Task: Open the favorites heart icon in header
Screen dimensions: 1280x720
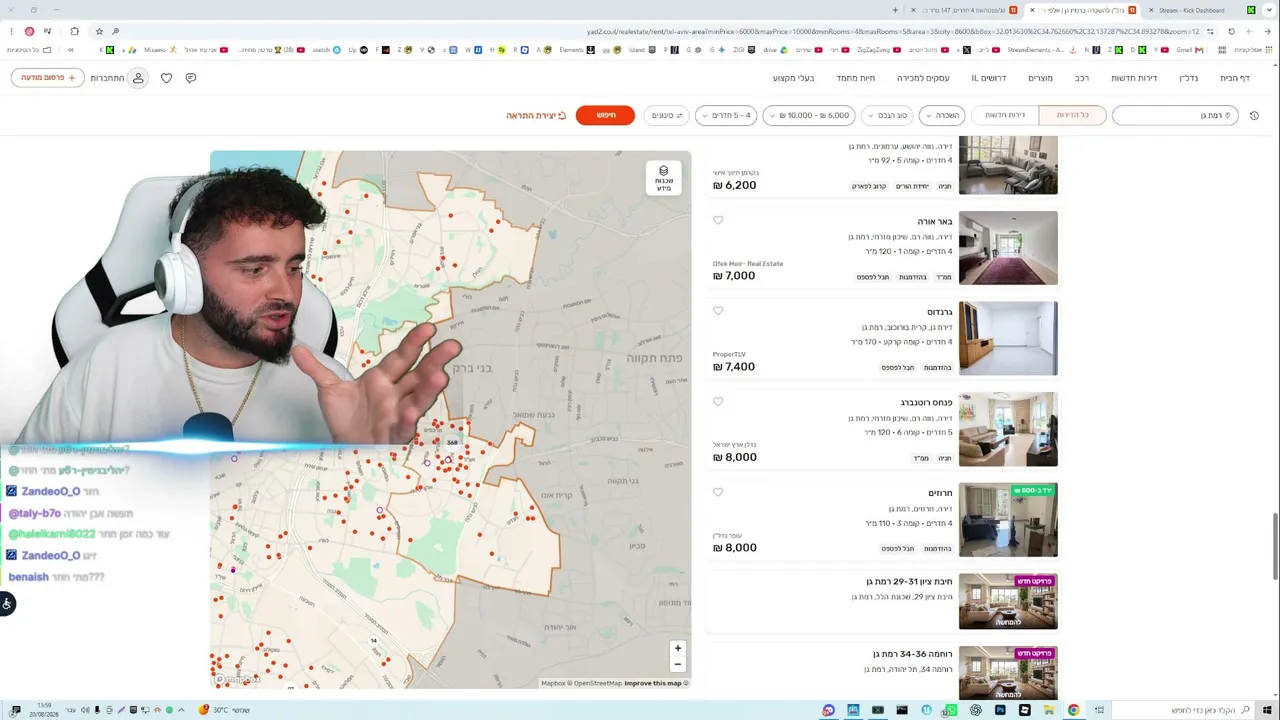Action: click(166, 78)
